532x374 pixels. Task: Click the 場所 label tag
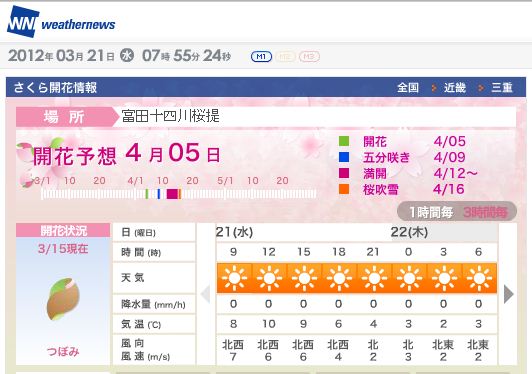coord(64,117)
